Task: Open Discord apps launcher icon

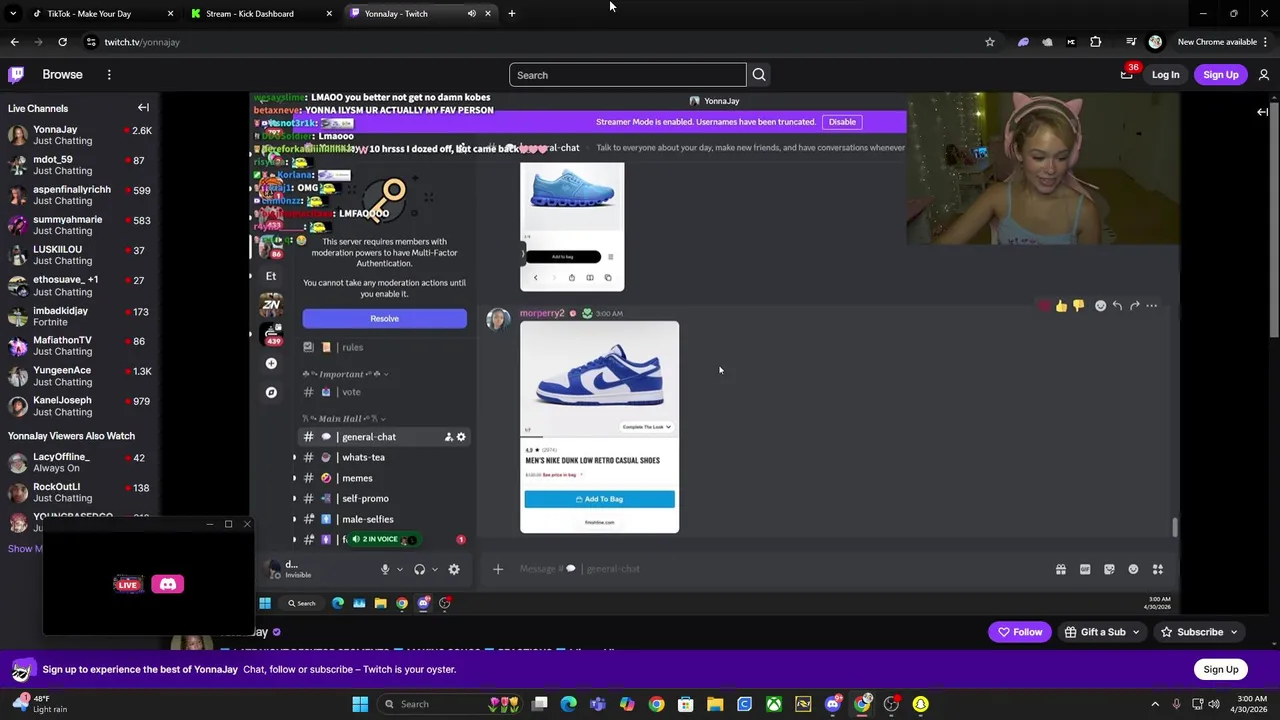Action: point(1157,569)
